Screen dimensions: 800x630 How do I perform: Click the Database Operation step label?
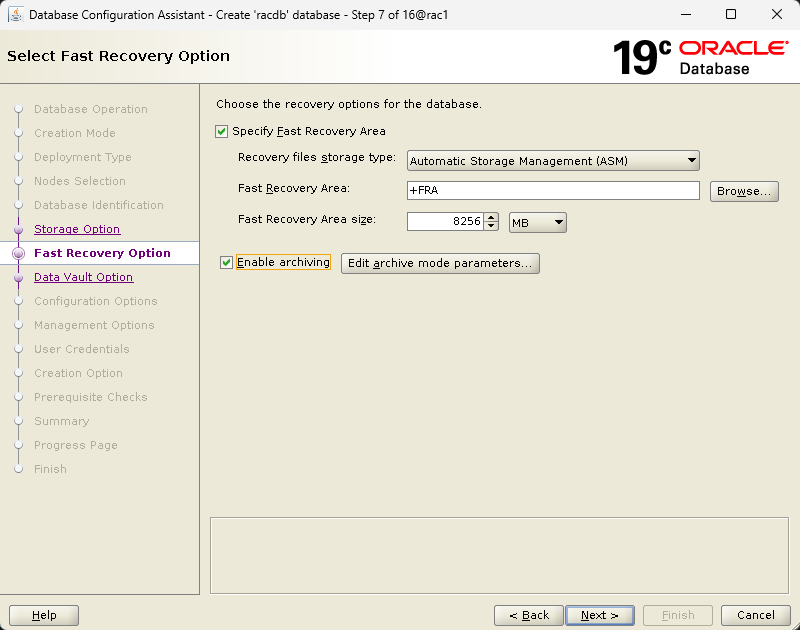coord(91,109)
